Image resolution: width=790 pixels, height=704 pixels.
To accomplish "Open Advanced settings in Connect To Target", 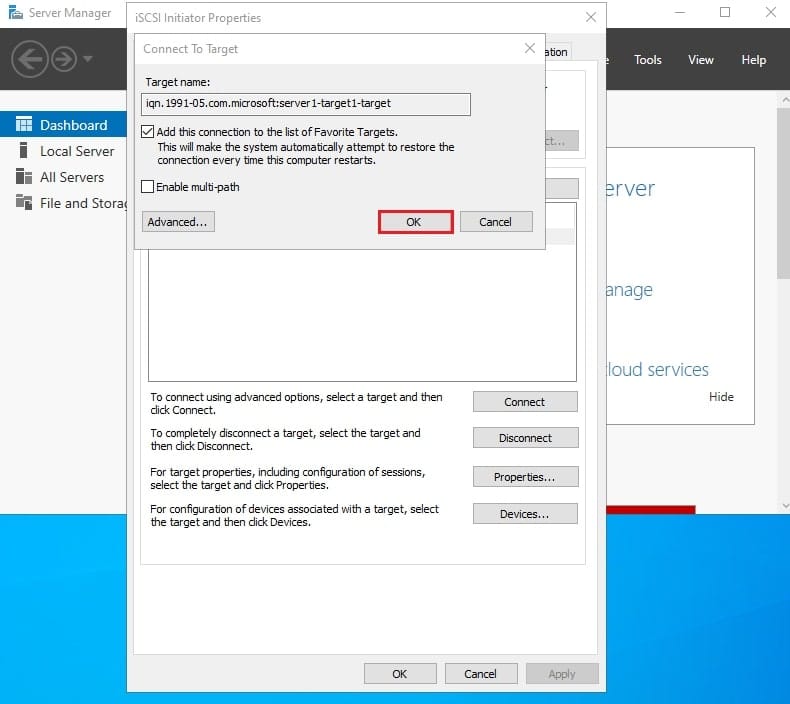I will coord(178,222).
